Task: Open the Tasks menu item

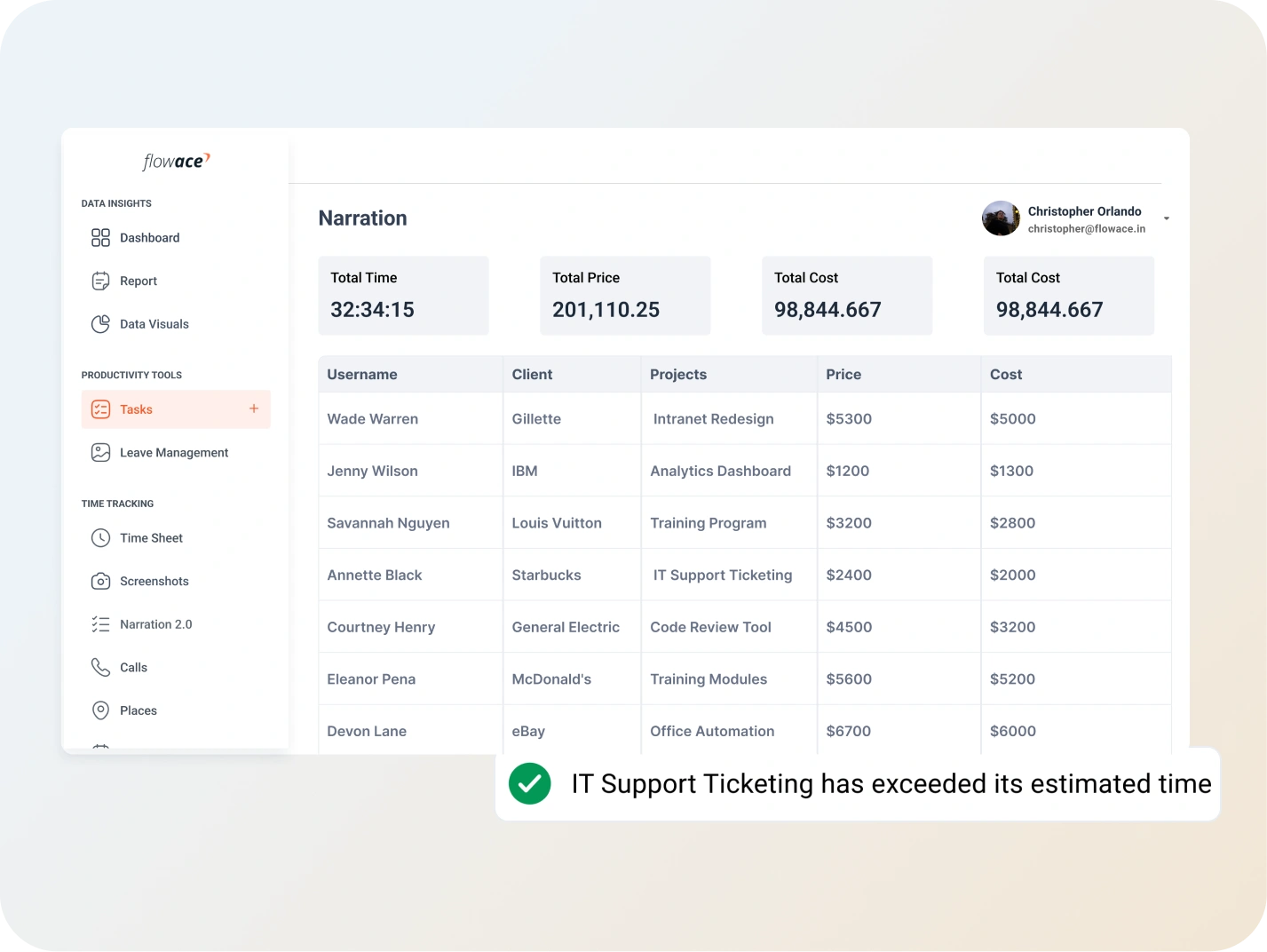Action: coord(137,409)
